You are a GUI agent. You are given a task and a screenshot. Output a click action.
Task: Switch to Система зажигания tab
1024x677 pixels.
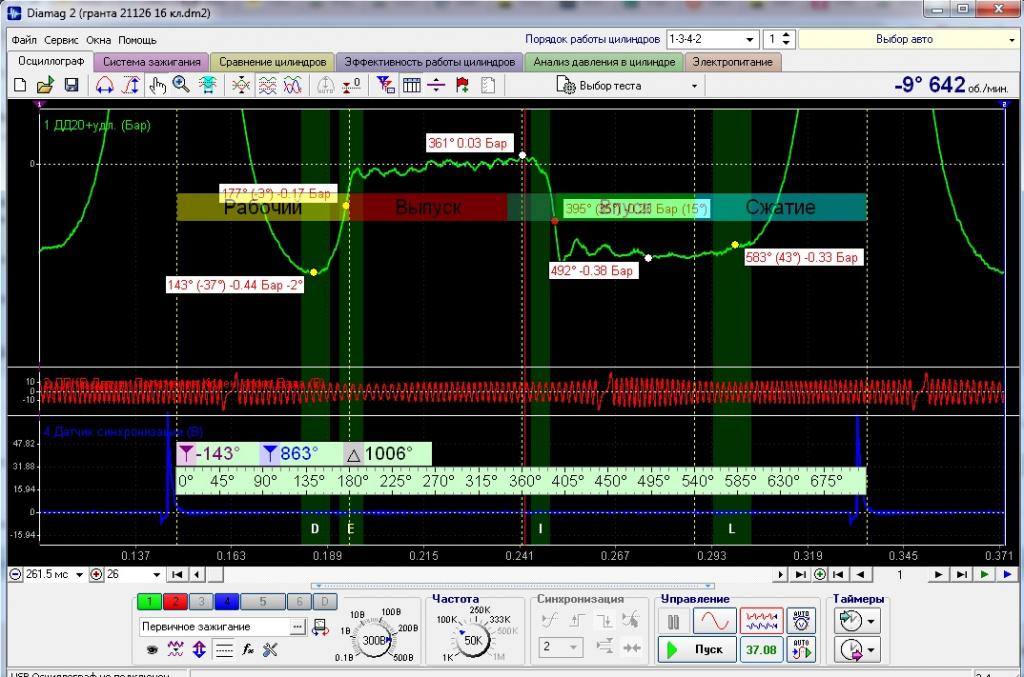[152, 62]
